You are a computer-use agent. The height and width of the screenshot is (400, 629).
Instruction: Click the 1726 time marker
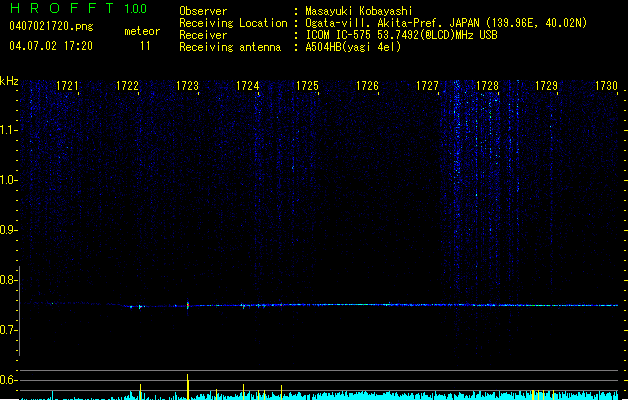coord(367,86)
